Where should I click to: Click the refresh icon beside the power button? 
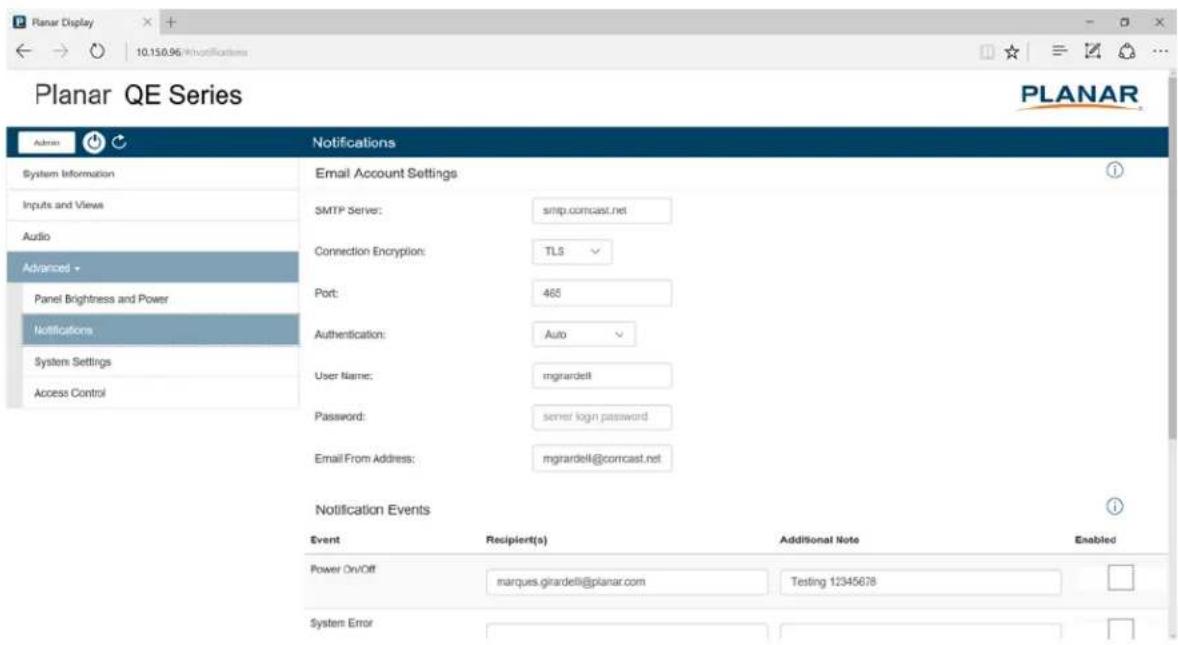coord(119,141)
